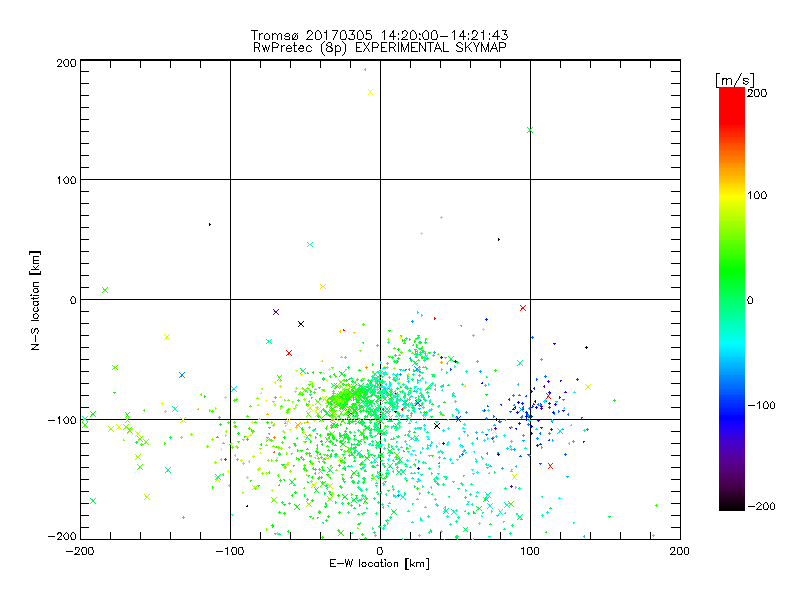
Task: Click the green middle of the color bar
Action: pos(732,299)
